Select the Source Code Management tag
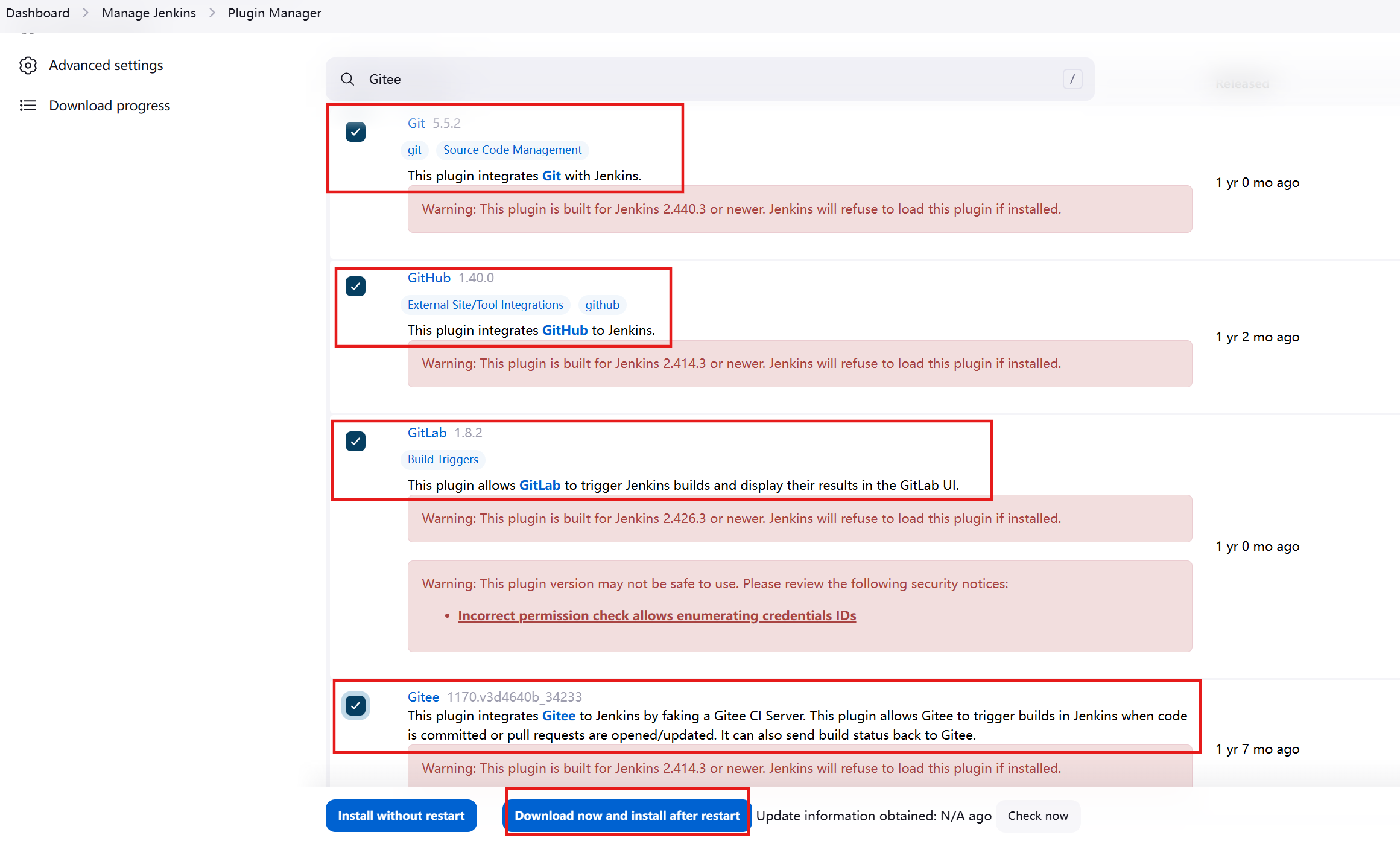Image resolution: width=1400 pixels, height=841 pixels. point(512,150)
